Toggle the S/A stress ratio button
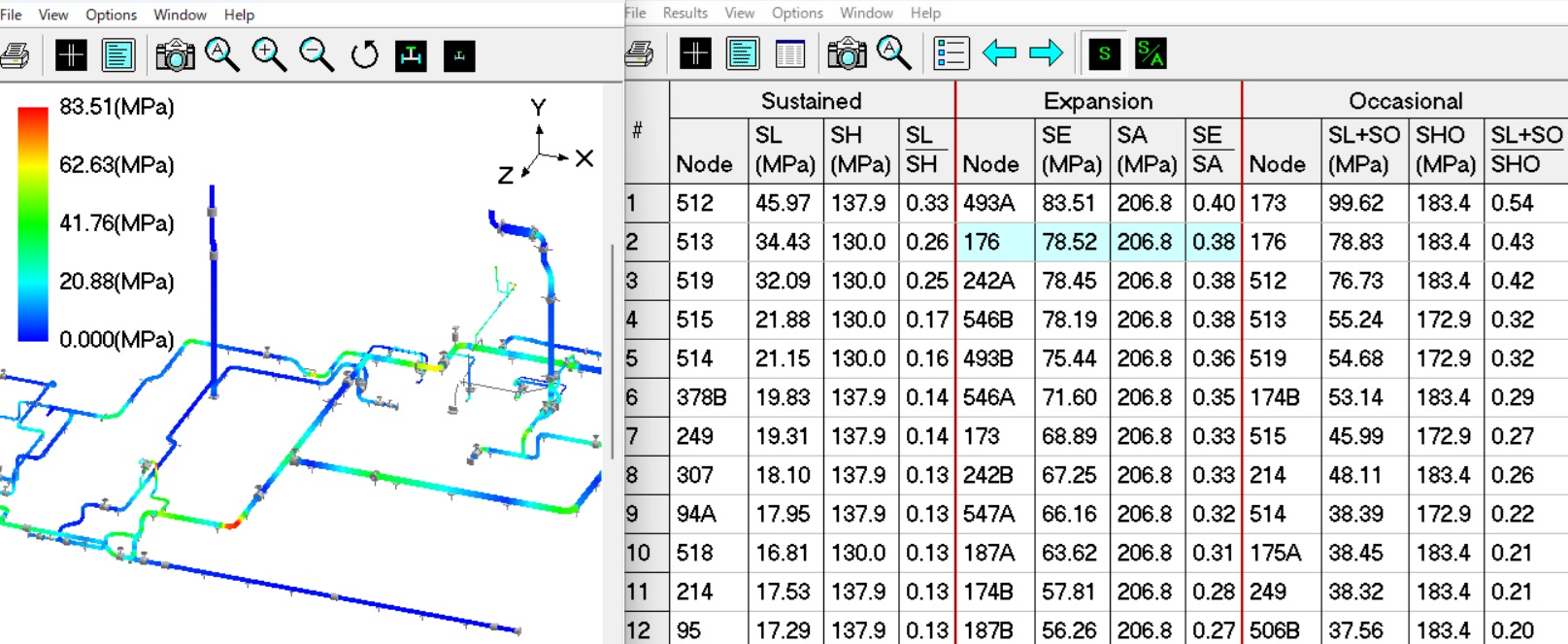Image resolution: width=1568 pixels, height=644 pixels. 1151,53
